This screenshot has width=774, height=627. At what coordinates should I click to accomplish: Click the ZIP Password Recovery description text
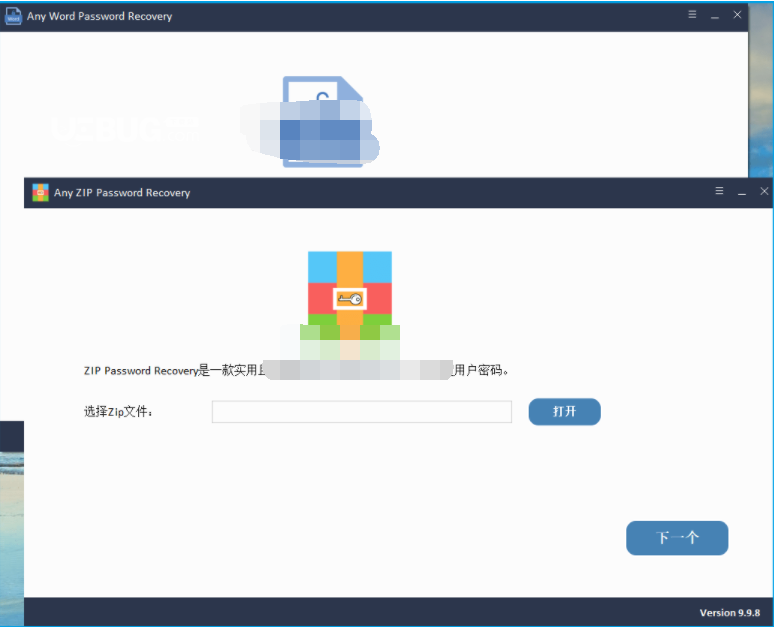coord(296,370)
